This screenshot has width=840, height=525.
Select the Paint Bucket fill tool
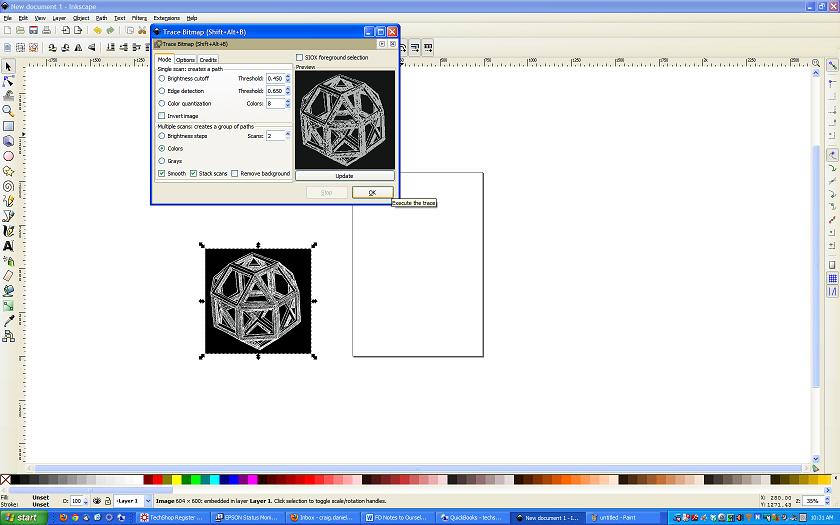[8, 291]
